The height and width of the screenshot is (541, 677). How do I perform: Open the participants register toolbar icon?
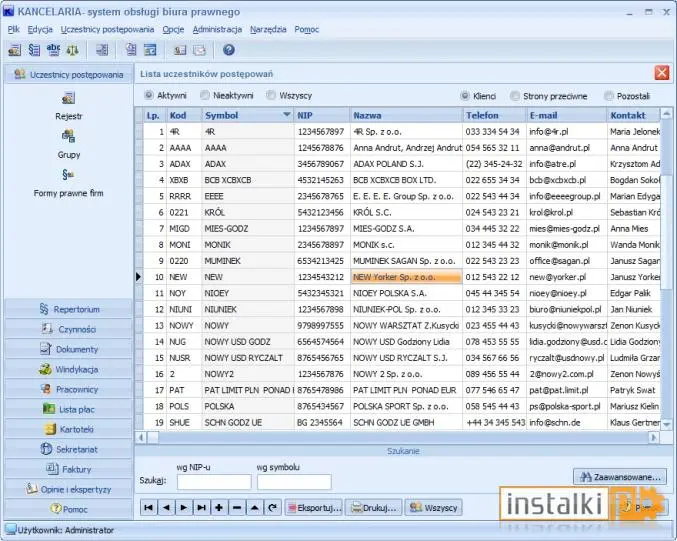pyautogui.click(x=15, y=50)
